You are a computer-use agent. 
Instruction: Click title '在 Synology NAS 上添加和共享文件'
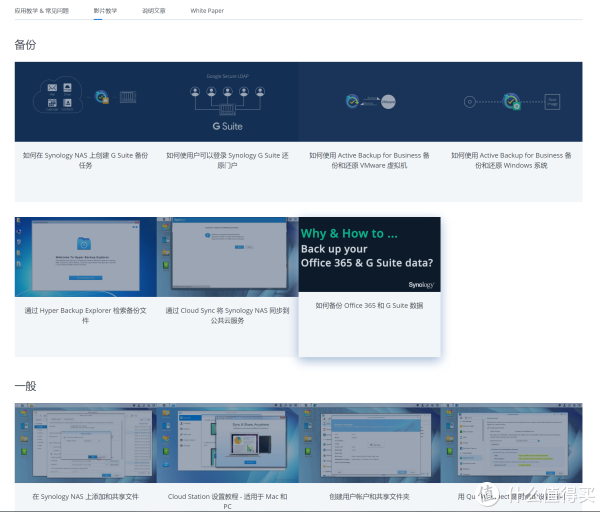coord(86,496)
